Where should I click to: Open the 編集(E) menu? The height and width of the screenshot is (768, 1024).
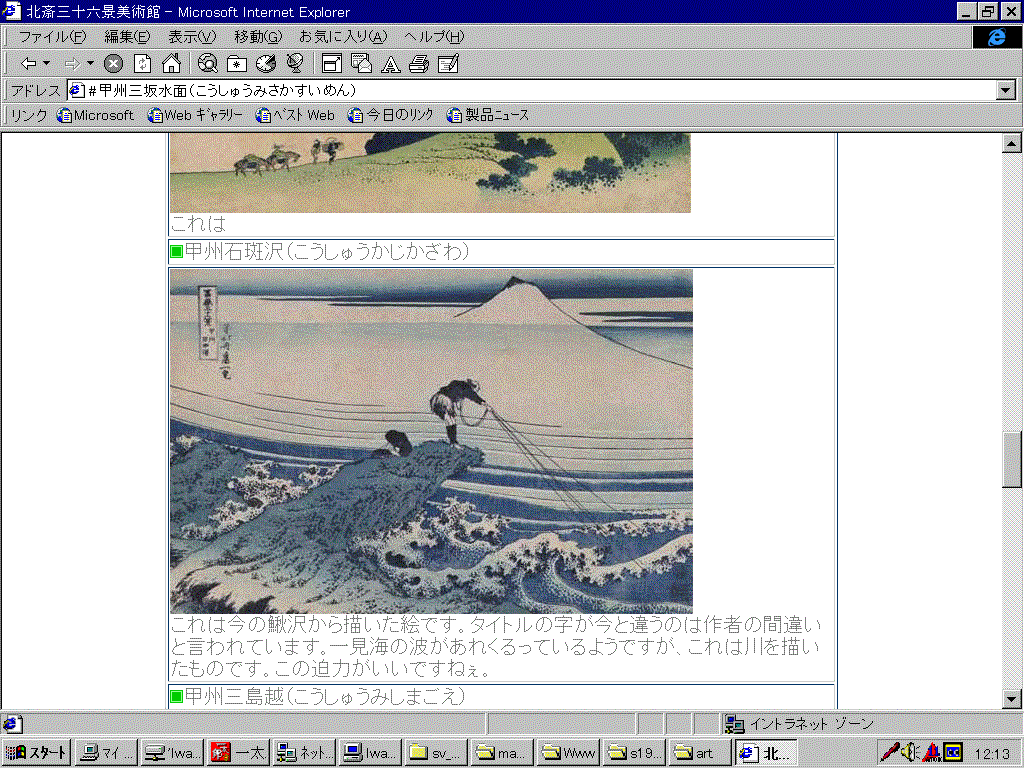(127, 37)
